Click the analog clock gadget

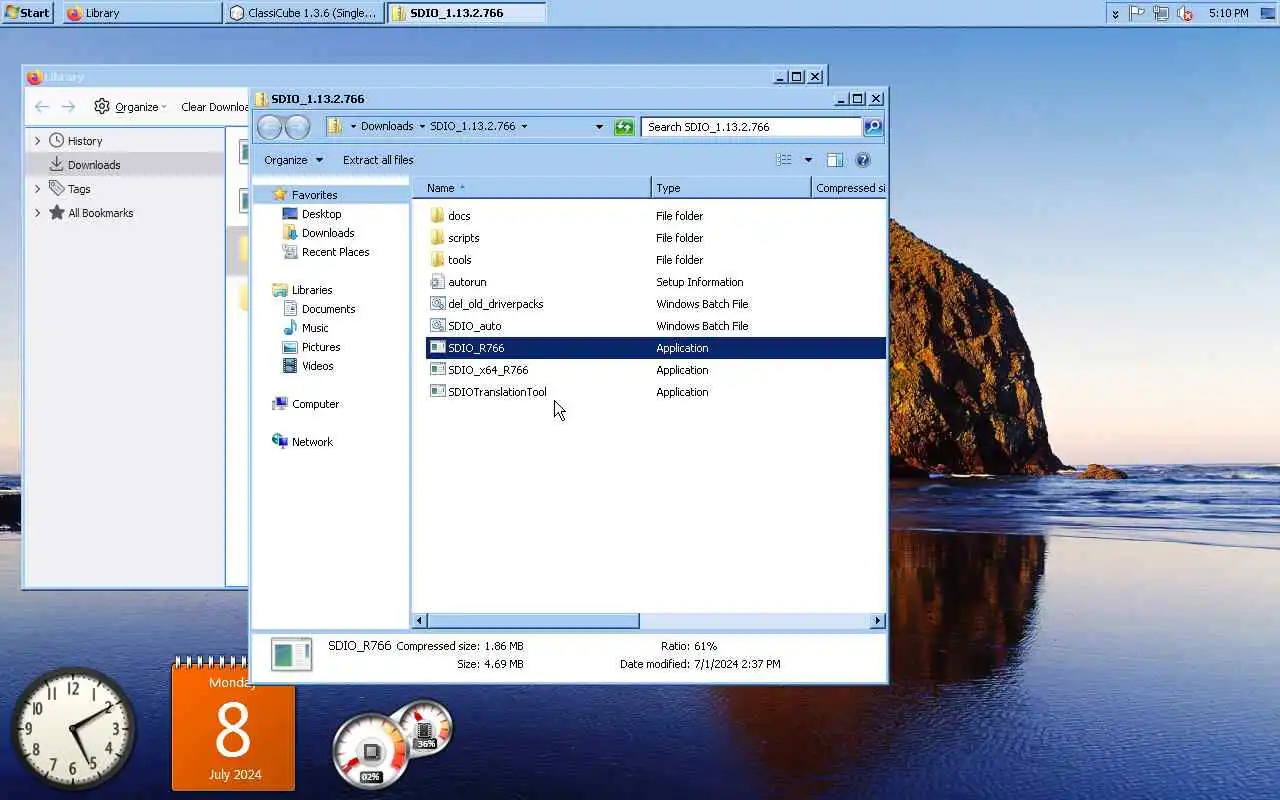pos(74,729)
